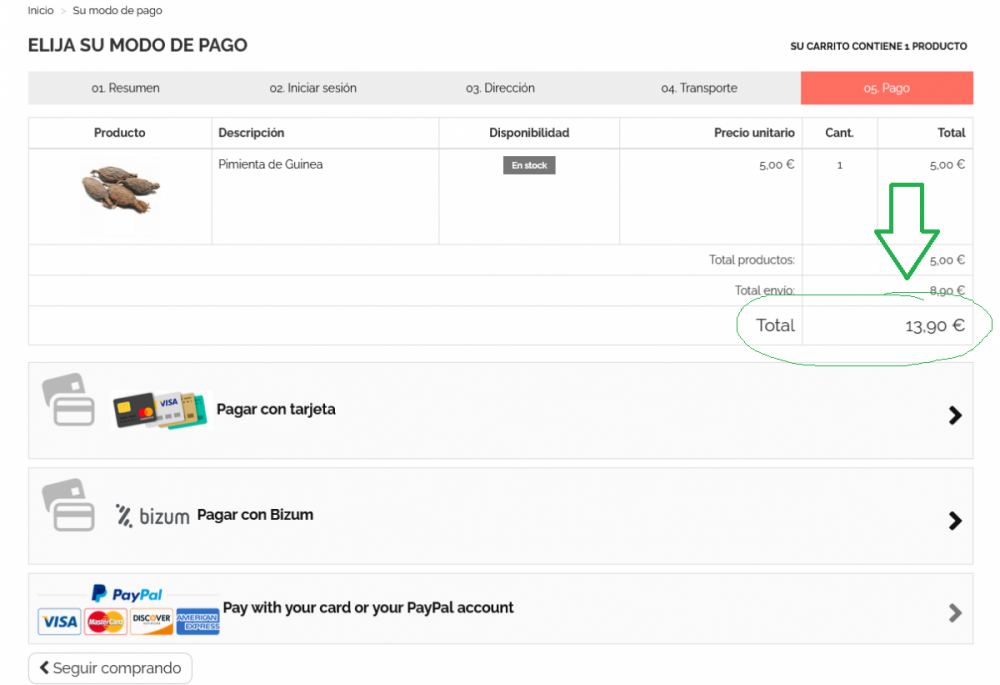The image size is (1000, 685).
Task: Click the American Express logo
Action: pyautogui.click(x=198, y=622)
